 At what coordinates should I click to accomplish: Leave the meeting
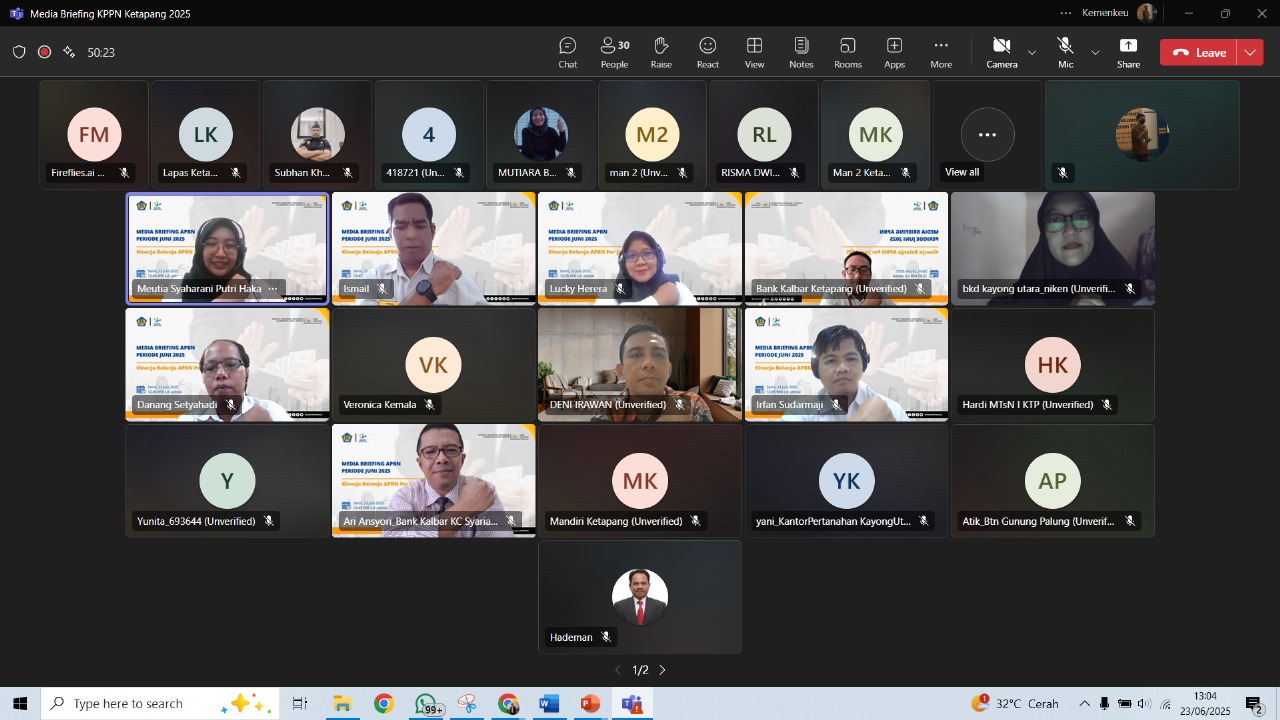click(x=1199, y=52)
